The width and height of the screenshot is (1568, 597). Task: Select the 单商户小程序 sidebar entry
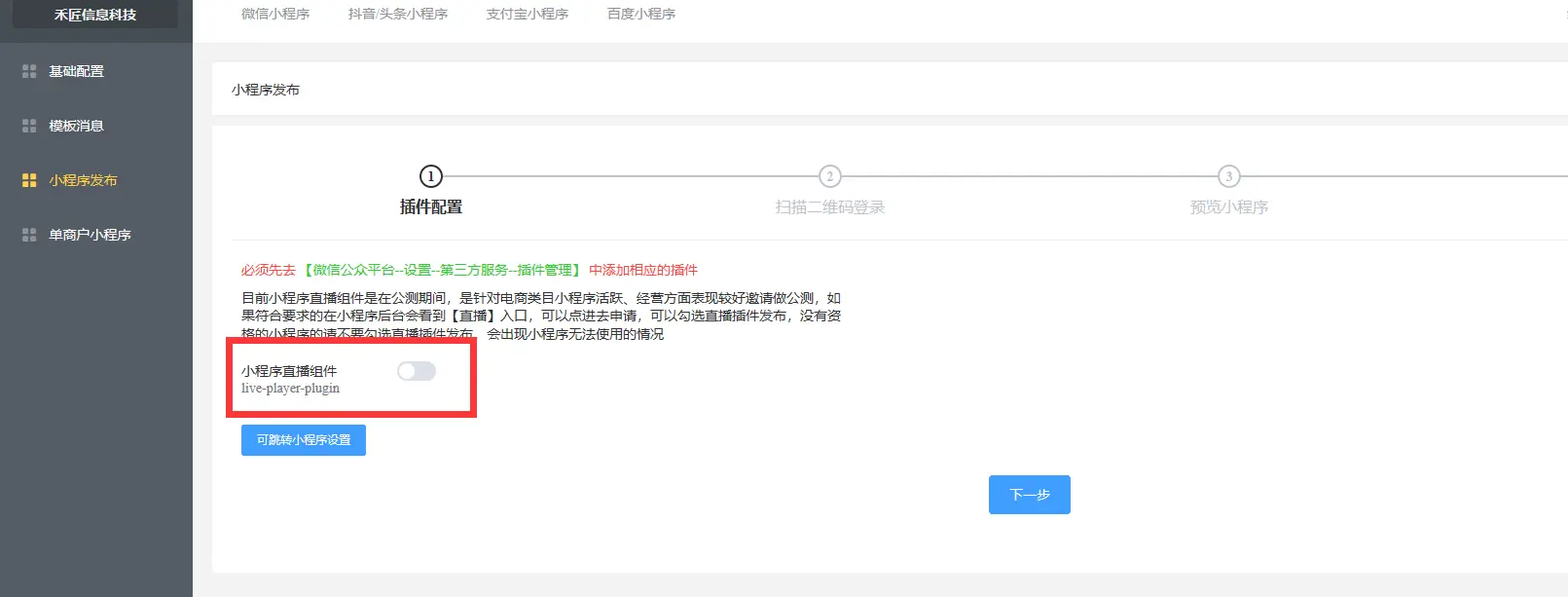[x=91, y=235]
